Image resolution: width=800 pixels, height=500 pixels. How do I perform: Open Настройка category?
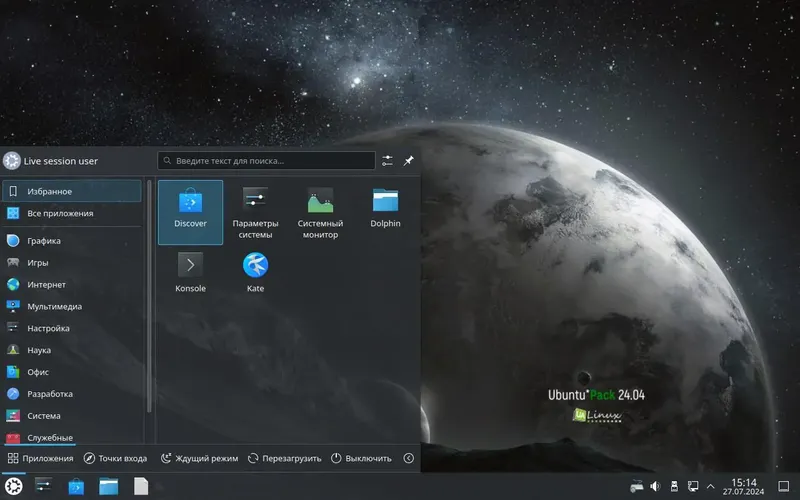click(72, 329)
